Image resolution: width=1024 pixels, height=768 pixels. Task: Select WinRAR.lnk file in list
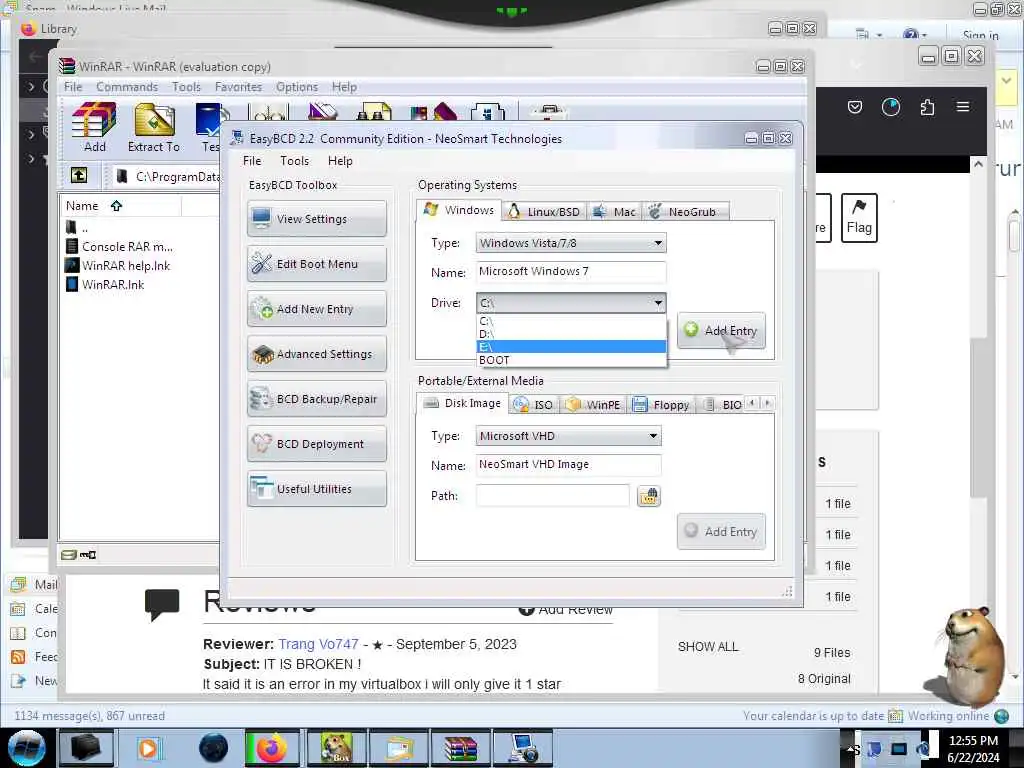pos(104,285)
